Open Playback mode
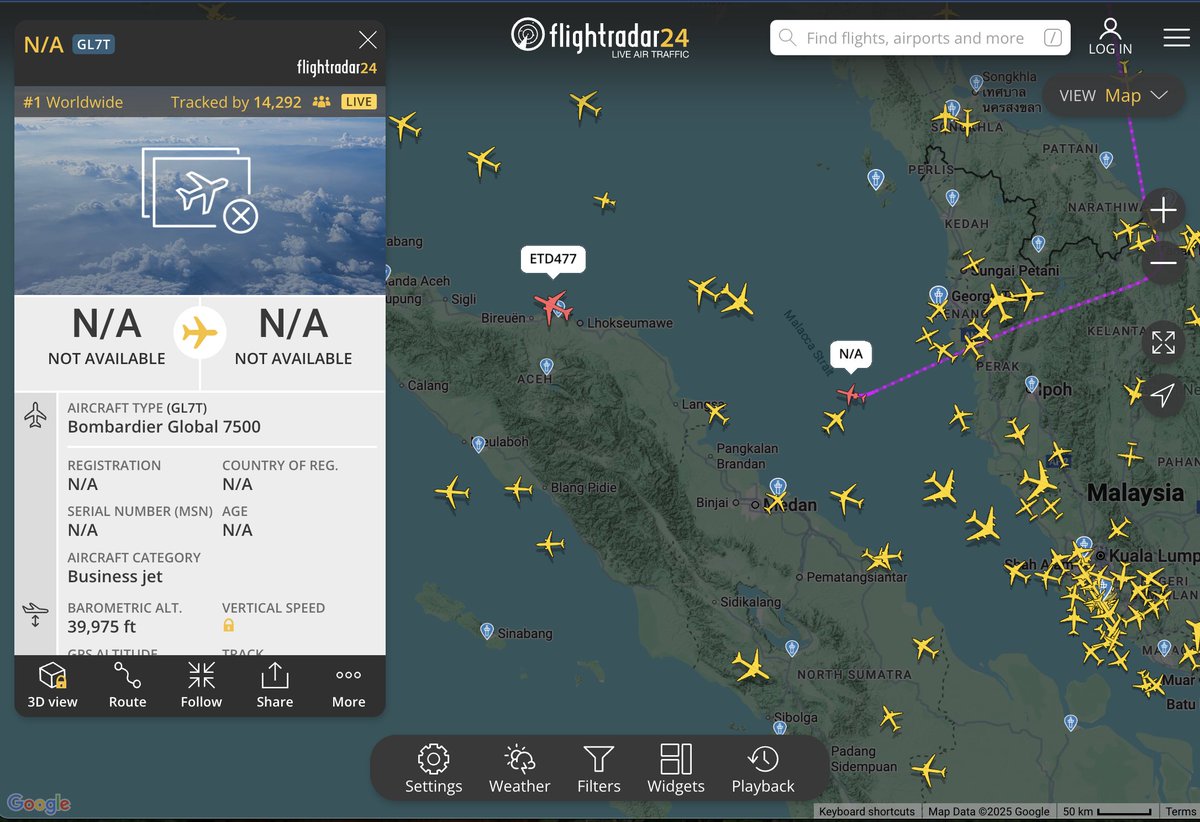1200x822 pixels. coord(763,769)
